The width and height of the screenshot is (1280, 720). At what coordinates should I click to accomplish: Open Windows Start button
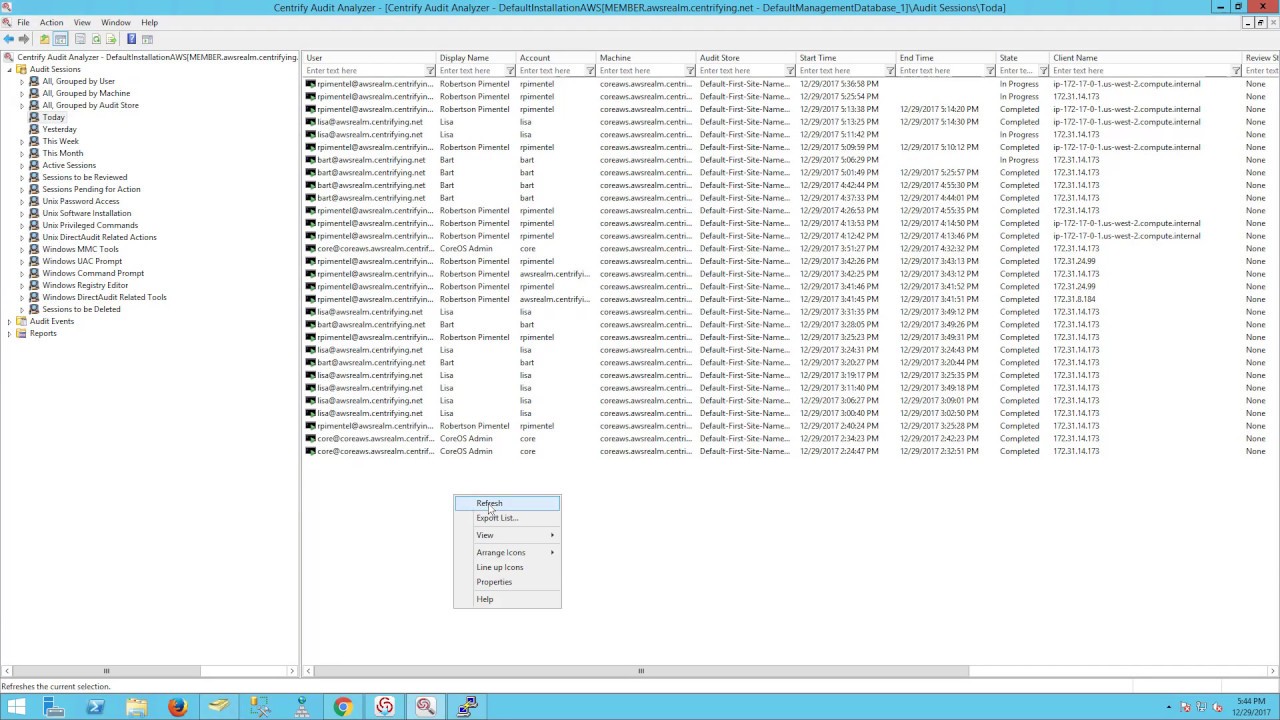tap(16, 707)
